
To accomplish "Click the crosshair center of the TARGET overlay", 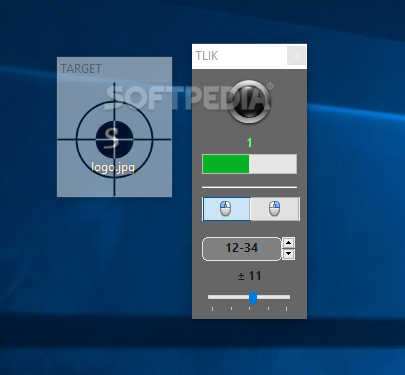I will (114, 139).
